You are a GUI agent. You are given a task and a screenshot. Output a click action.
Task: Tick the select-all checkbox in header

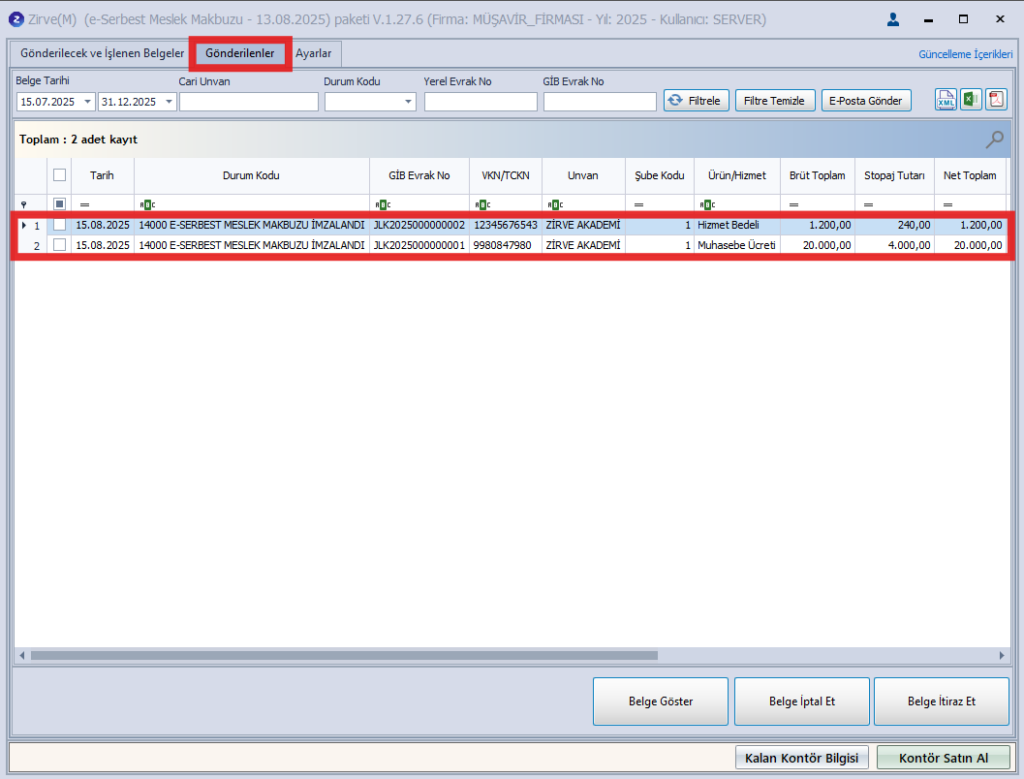(59, 175)
